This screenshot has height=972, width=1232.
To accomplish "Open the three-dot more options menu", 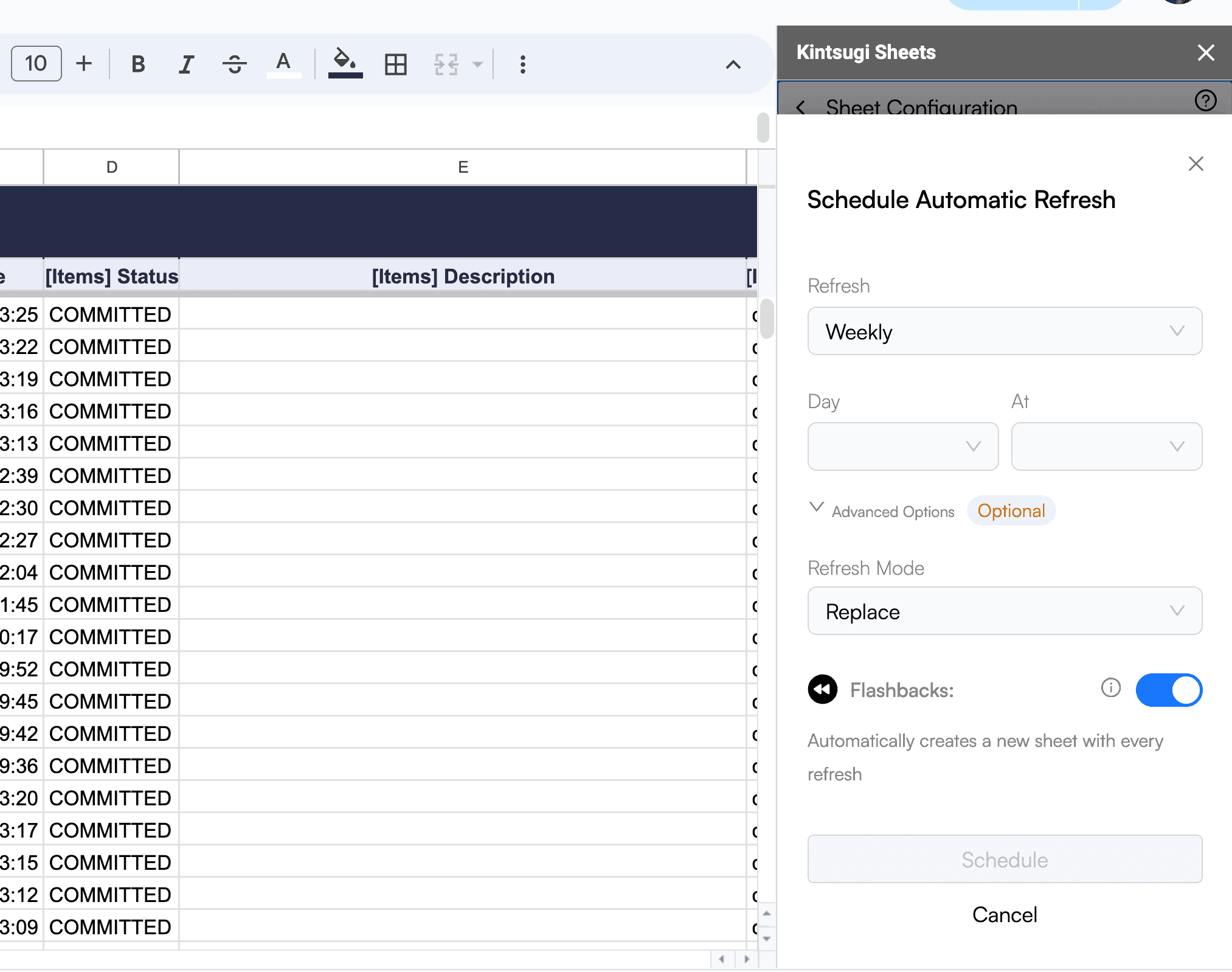I will pos(522,64).
